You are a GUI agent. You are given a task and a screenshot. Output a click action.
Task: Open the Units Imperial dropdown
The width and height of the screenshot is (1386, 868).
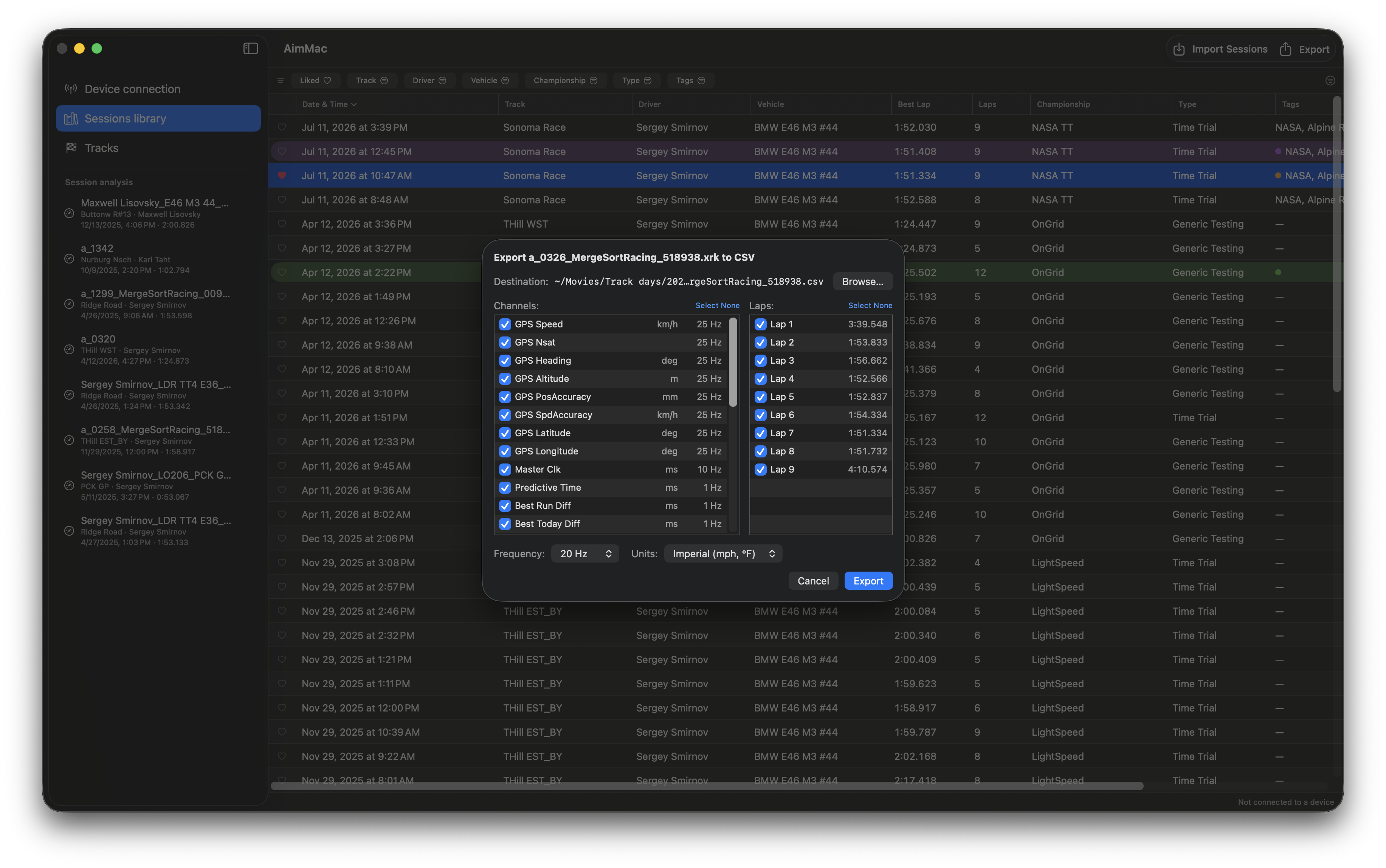click(x=723, y=554)
